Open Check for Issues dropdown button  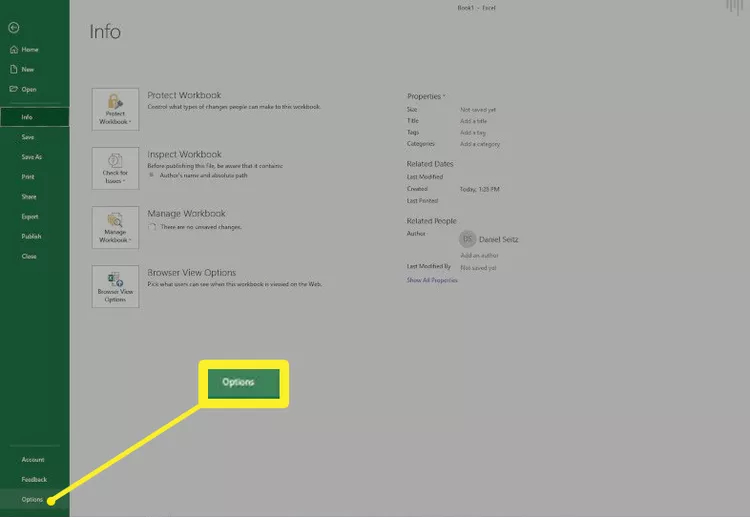(x=115, y=168)
